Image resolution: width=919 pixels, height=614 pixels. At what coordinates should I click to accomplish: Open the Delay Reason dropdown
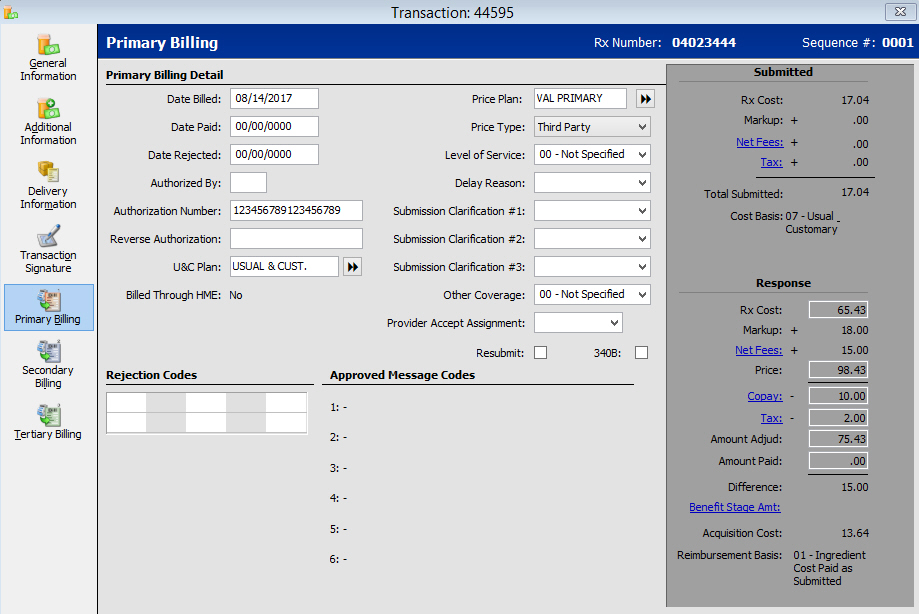pos(640,182)
